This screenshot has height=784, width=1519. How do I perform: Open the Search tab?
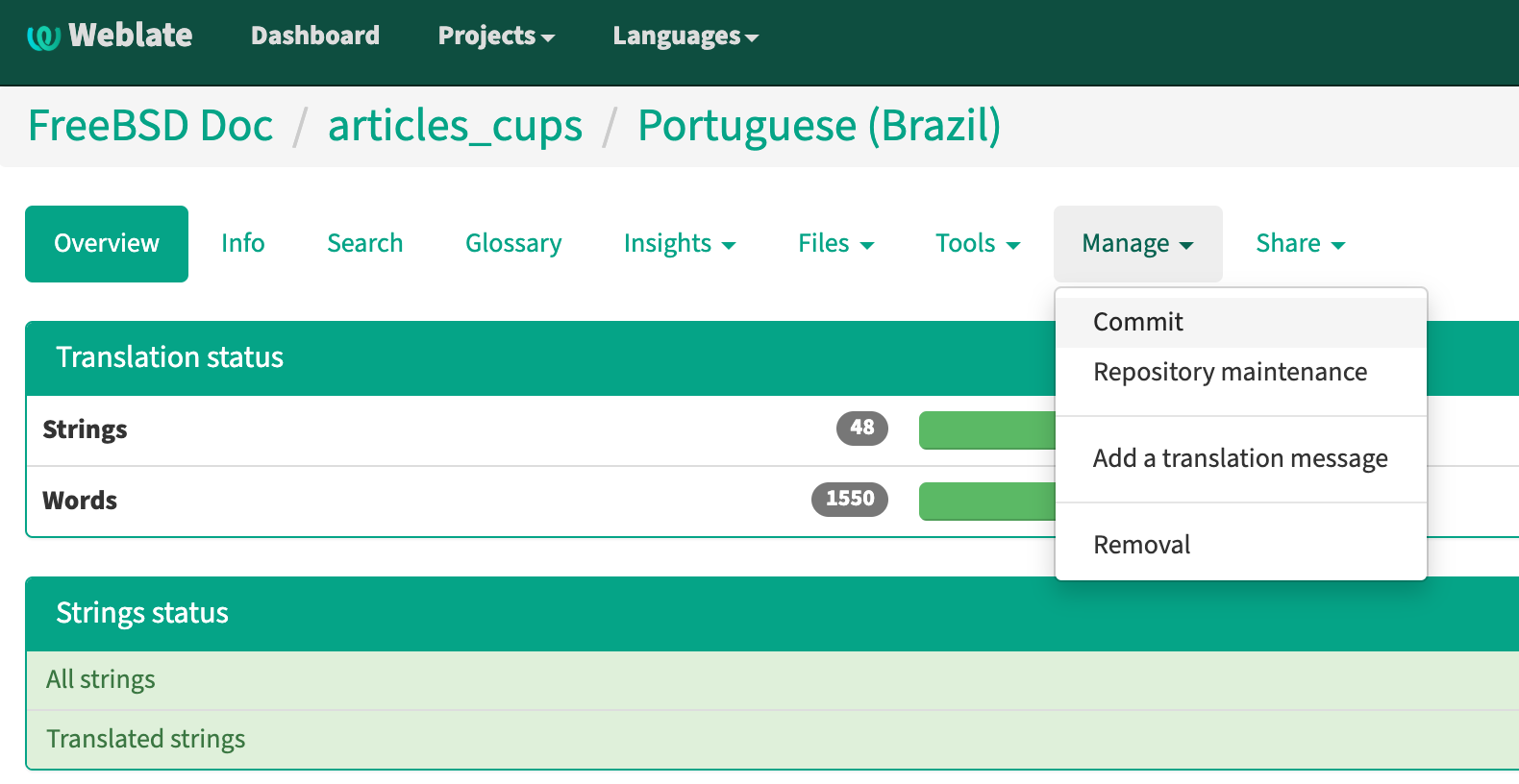(x=365, y=244)
